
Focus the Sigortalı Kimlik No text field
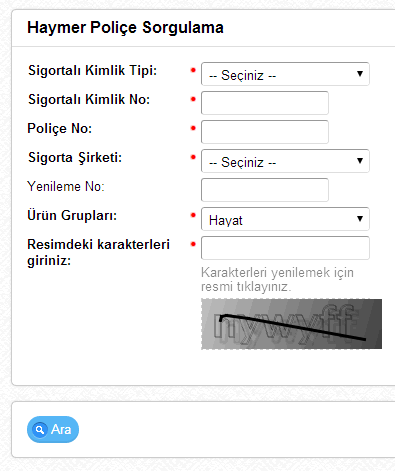[x=265, y=103]
